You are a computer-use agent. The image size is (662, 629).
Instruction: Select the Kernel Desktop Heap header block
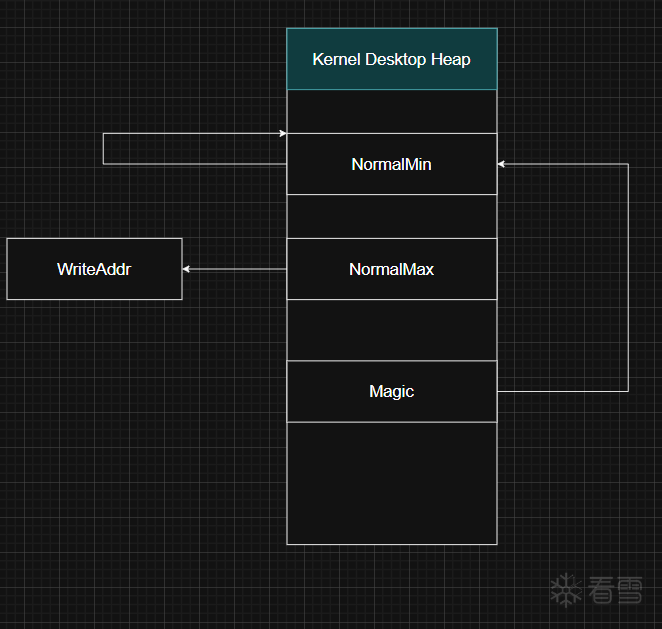(x=391, y=59)
